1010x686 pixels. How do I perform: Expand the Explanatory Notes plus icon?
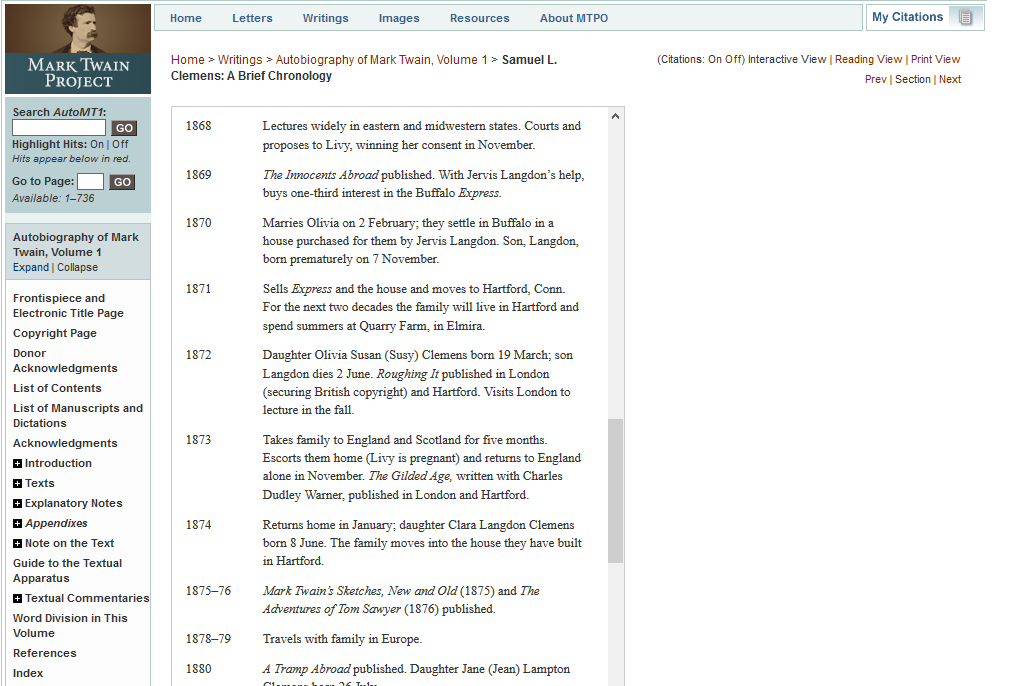pos(17,503)
